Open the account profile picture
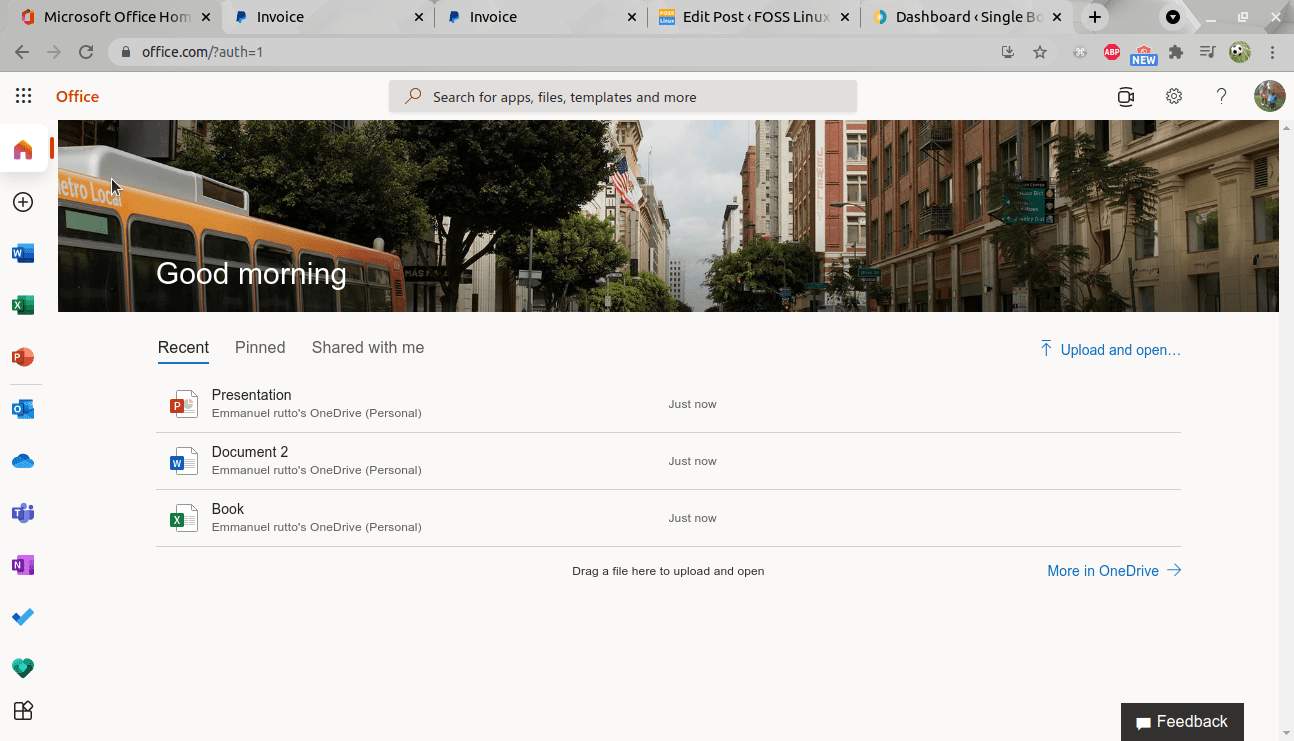Screen dimensions: 1294x741 tap(1270, 96)
